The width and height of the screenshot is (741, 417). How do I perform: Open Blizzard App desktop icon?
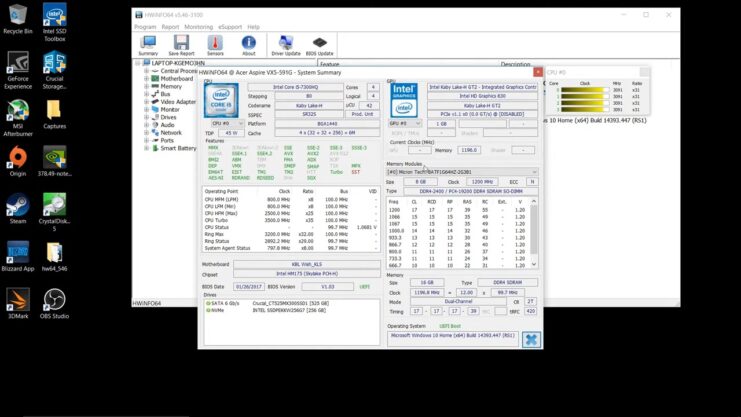(18, 256)
